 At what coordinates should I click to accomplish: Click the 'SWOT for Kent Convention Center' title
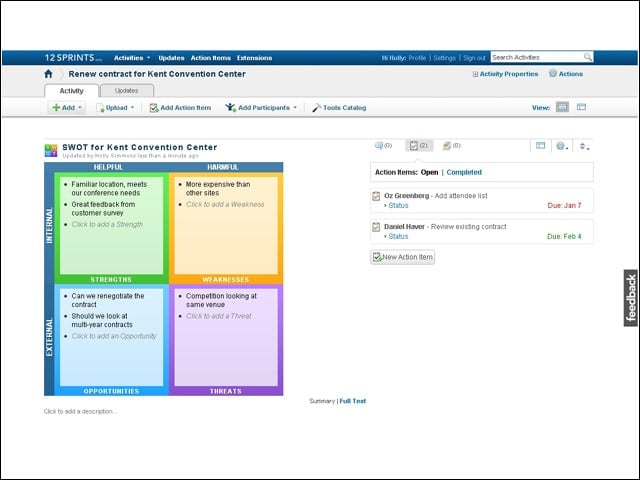(x=140, y=147)
